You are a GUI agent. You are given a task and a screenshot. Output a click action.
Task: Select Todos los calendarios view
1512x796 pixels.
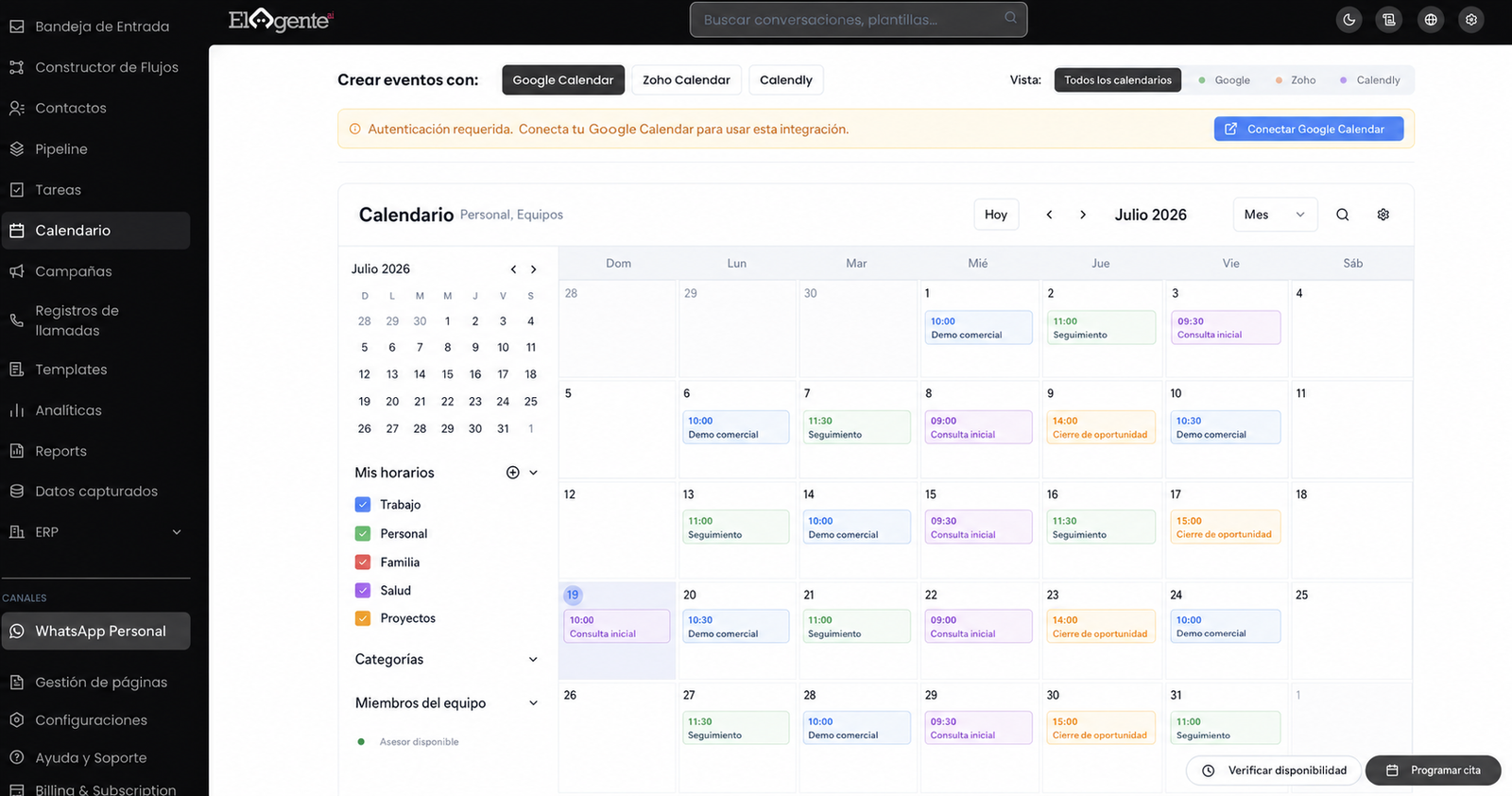1118,80
